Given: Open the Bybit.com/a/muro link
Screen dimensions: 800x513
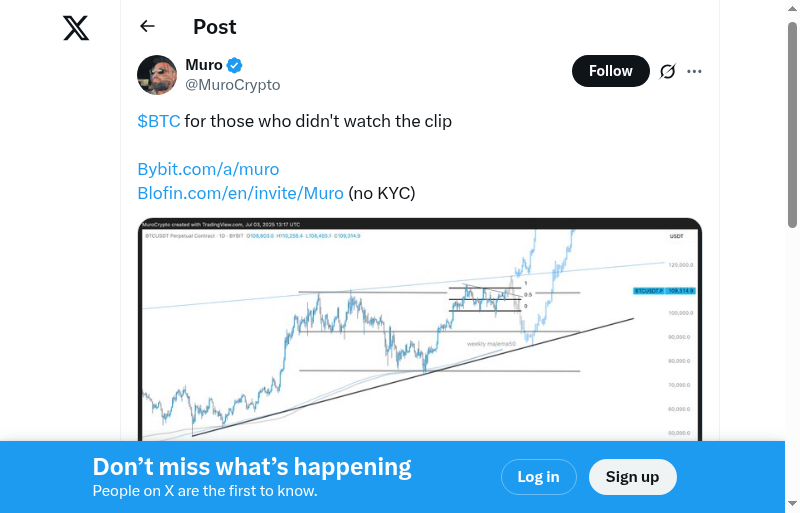Looking at the screenshot, I should 208,169.
